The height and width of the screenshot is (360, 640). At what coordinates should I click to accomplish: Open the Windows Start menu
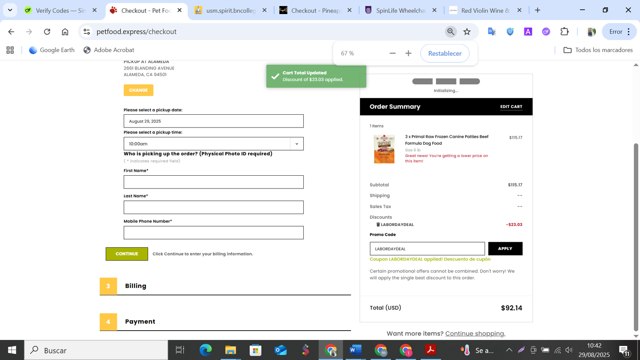[x=12, y=350]
